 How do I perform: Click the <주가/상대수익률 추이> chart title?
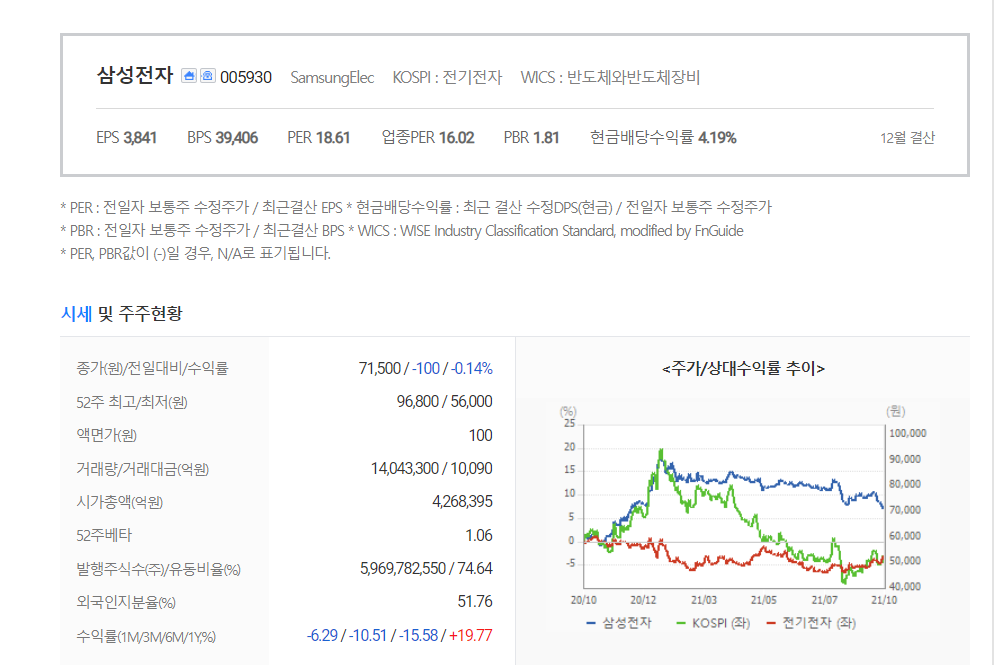coord(743,368)
